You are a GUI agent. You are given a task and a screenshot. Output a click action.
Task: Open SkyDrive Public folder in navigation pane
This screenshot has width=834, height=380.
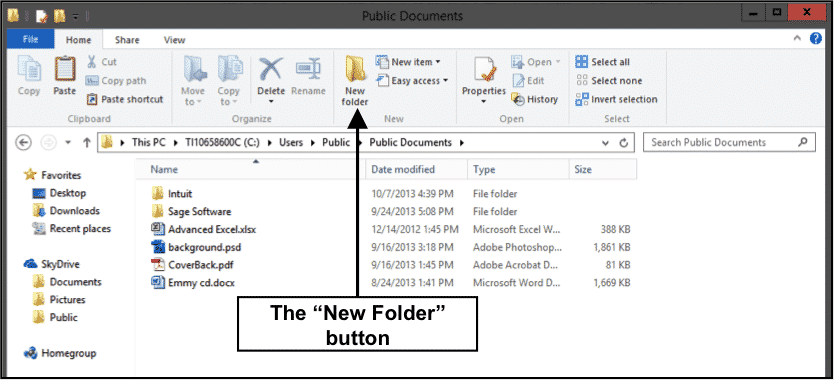(55, 318)
